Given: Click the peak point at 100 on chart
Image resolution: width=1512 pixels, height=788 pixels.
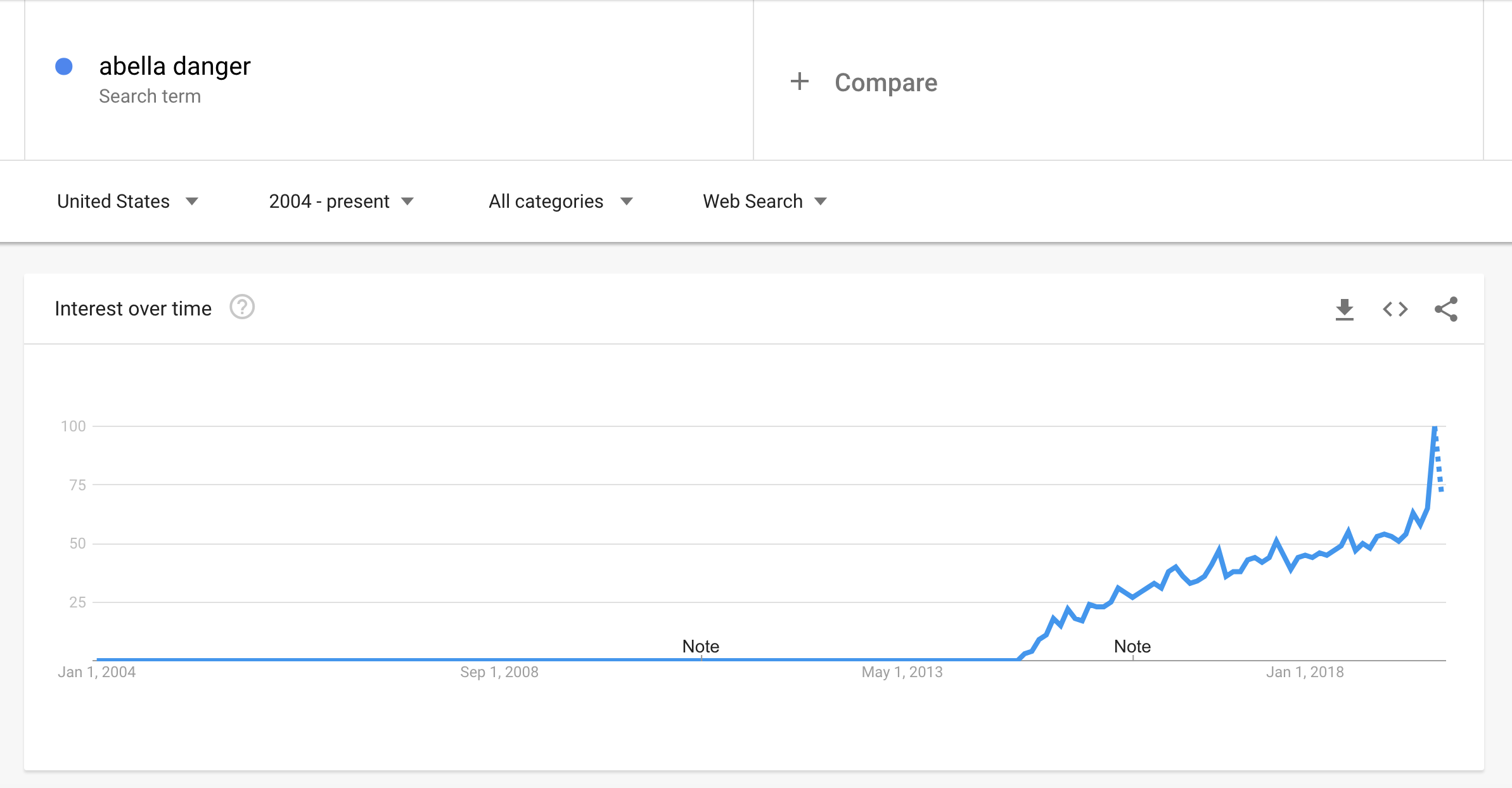Looking at the screenshot, I should pos(1435,428).
